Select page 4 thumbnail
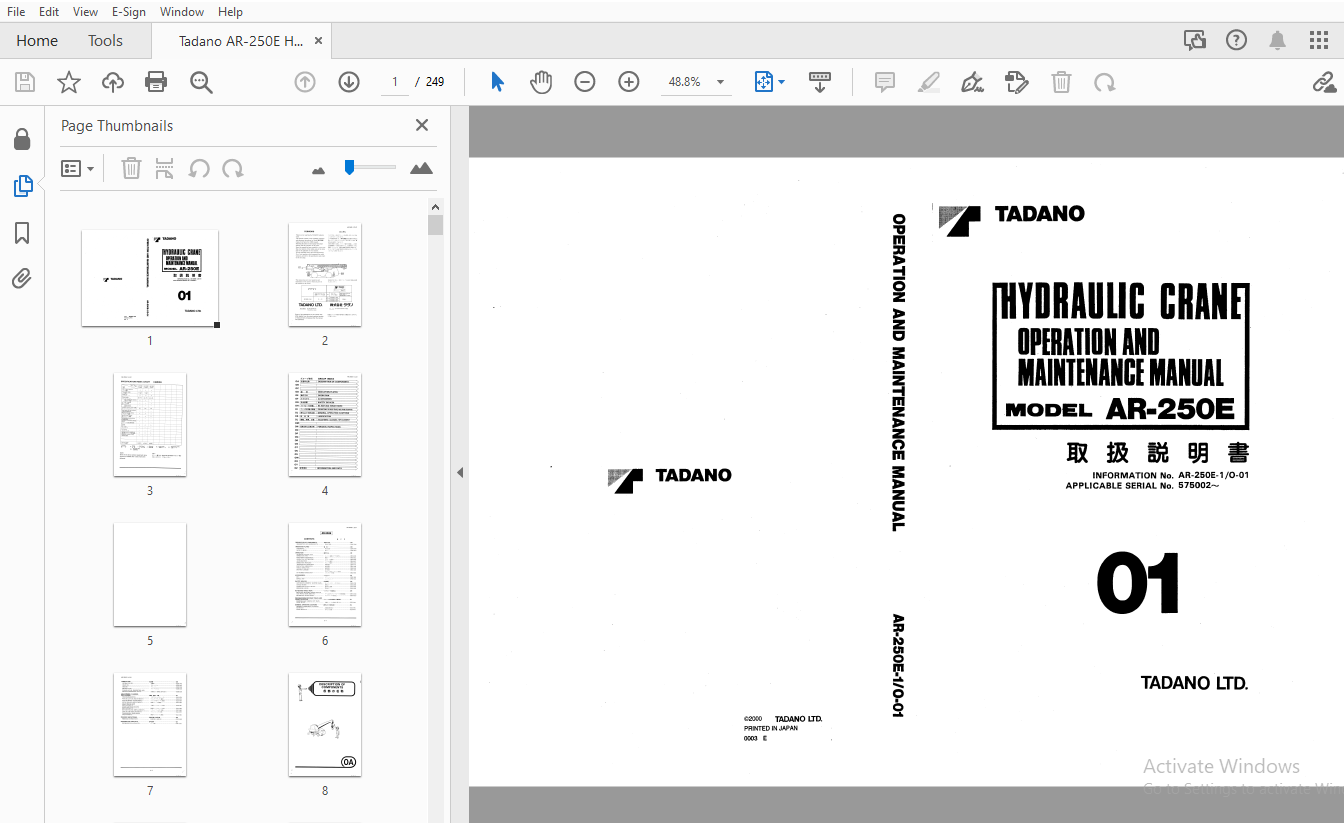 point(325,424)
